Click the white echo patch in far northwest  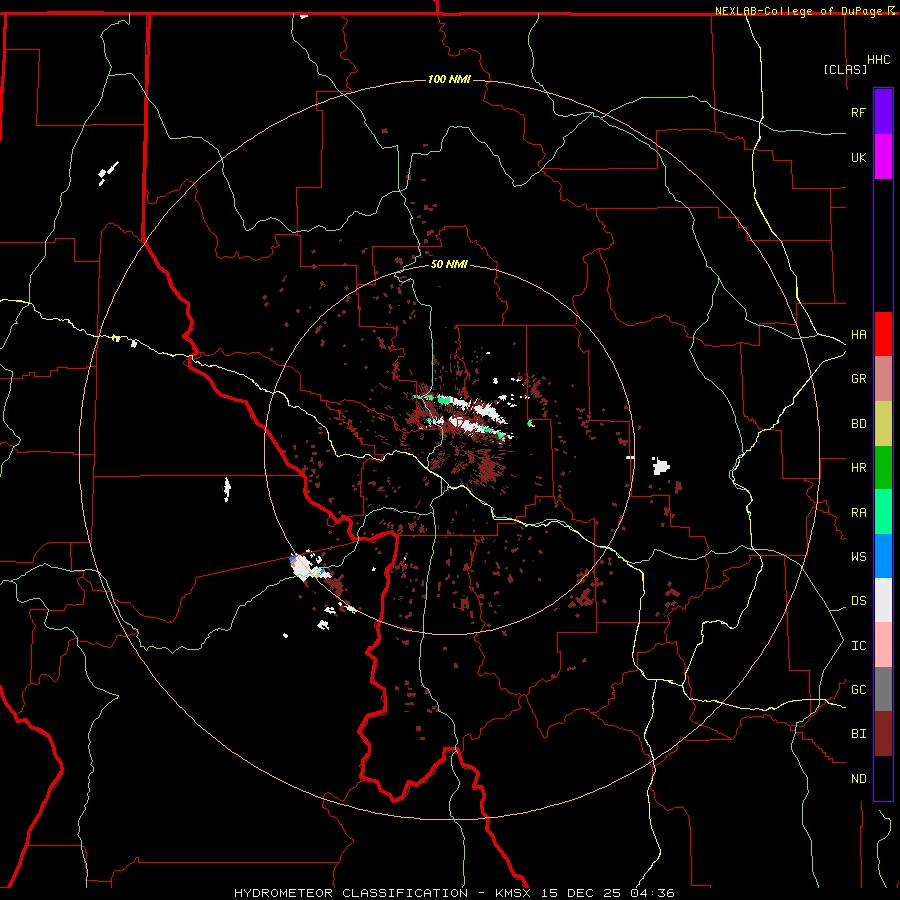[x=108, y=172]
